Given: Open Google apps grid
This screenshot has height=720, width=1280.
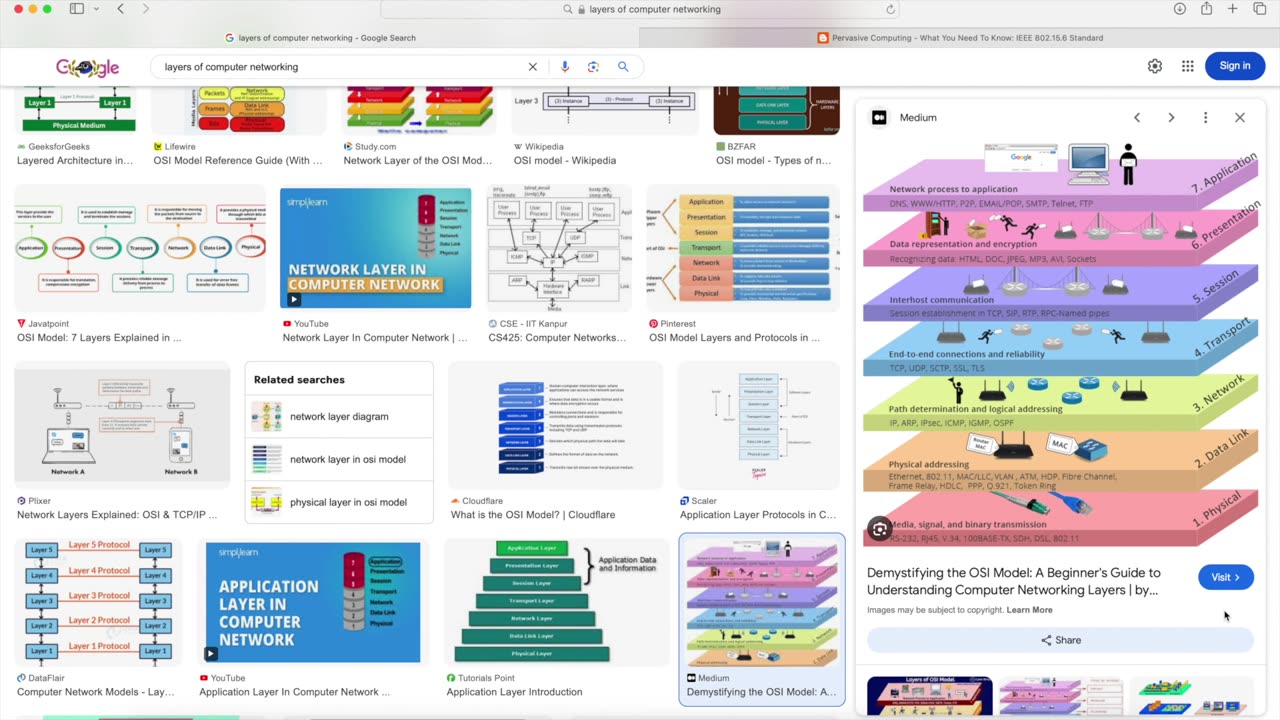Looking at the screenshot, I should (1188, 66).
